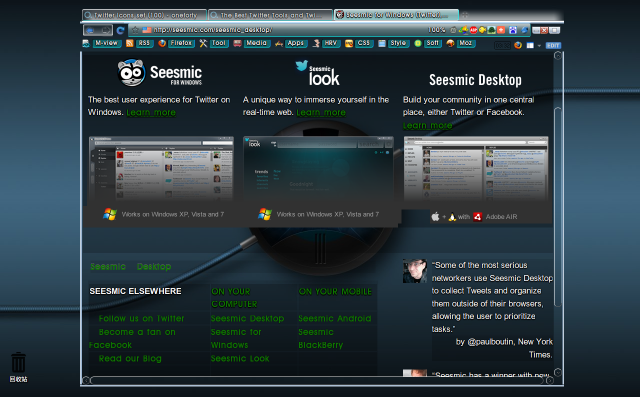Open the Seesmic BlackBerry link

320,339
